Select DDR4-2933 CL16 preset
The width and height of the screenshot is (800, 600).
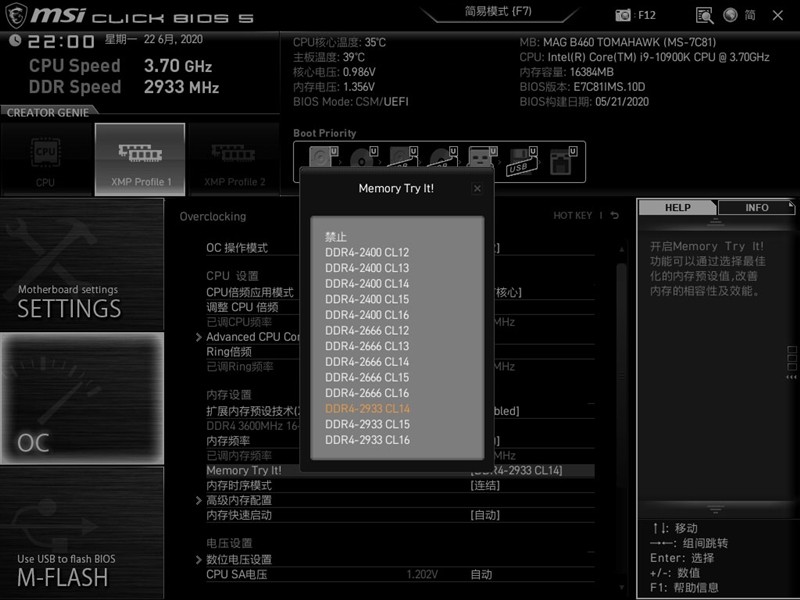[367, 440]
